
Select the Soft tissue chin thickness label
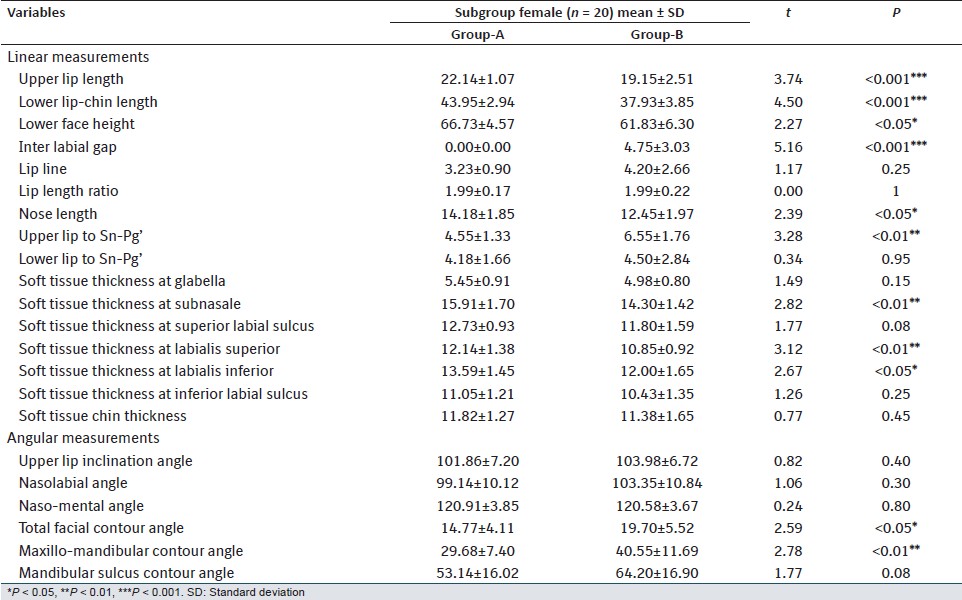pyautogui.click(x=102, y=416)
